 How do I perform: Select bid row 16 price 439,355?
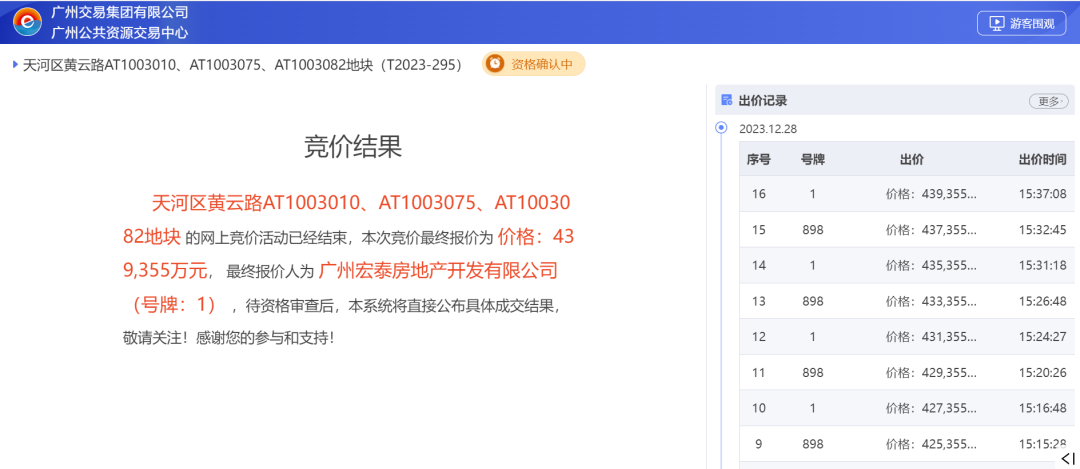[931, 194]
